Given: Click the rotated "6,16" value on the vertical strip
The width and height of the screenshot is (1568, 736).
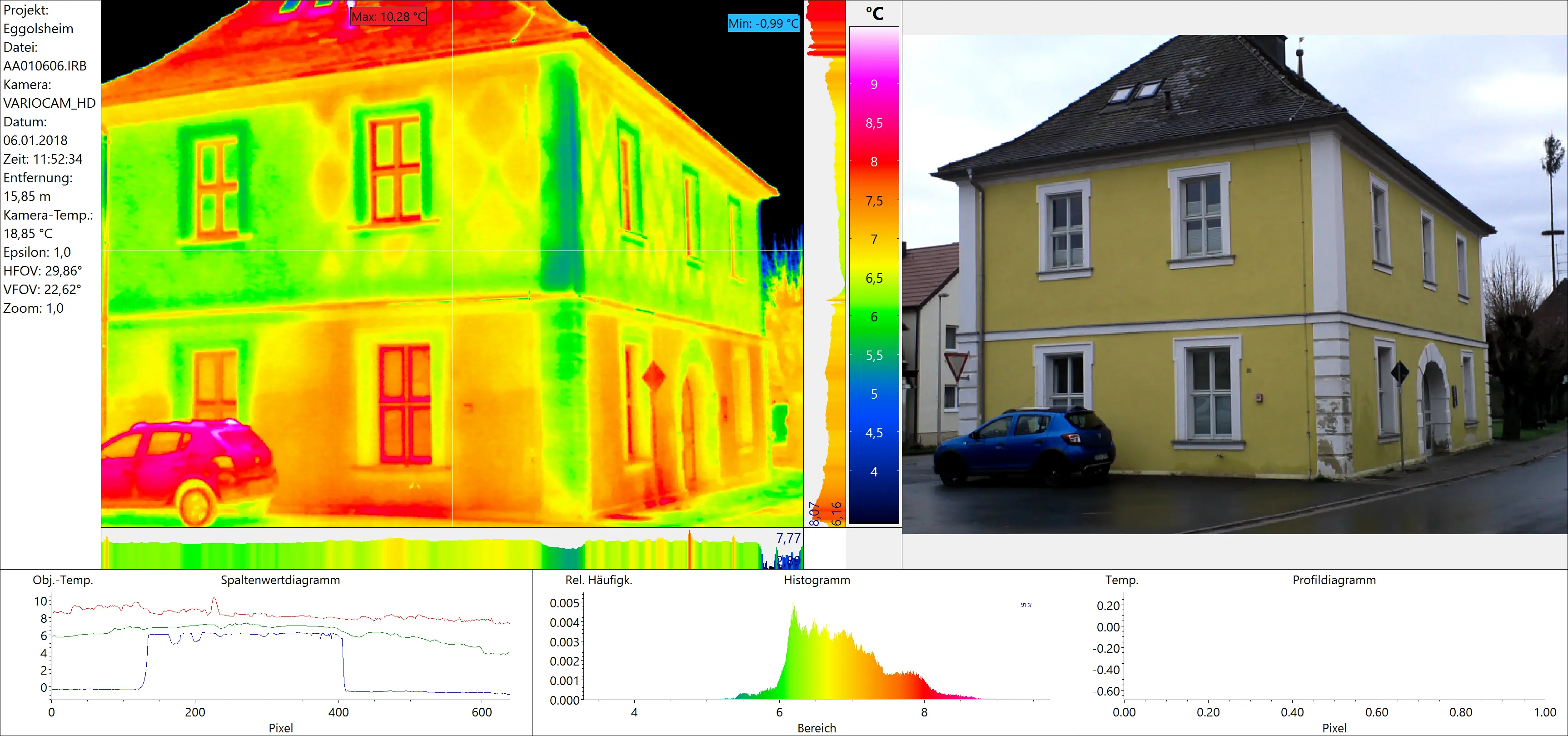Looking at the screenshot, I should (836, 514).
